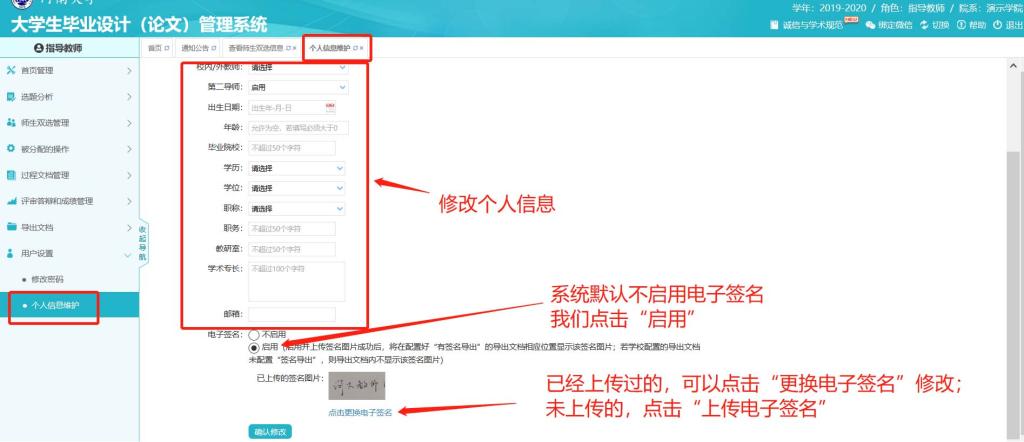
Task: Click the 毕业院校 input field
Action: click(291, 147)
